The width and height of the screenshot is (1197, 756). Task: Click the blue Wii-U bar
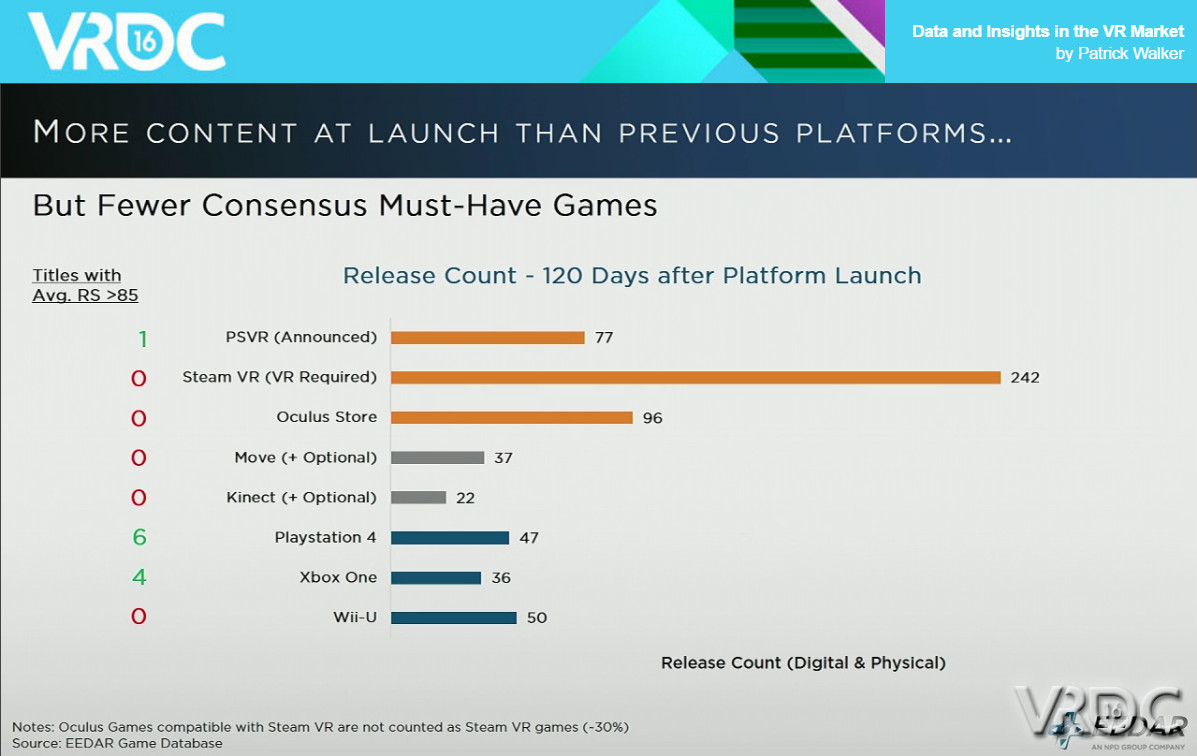point(453,617)
